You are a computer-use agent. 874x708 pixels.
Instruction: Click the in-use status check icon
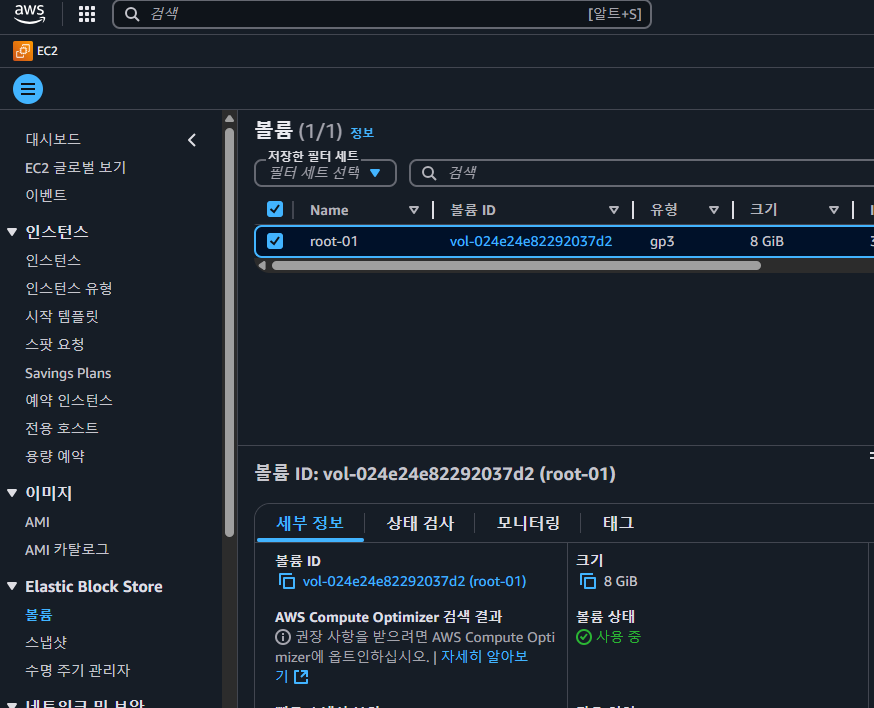(584, 637)
